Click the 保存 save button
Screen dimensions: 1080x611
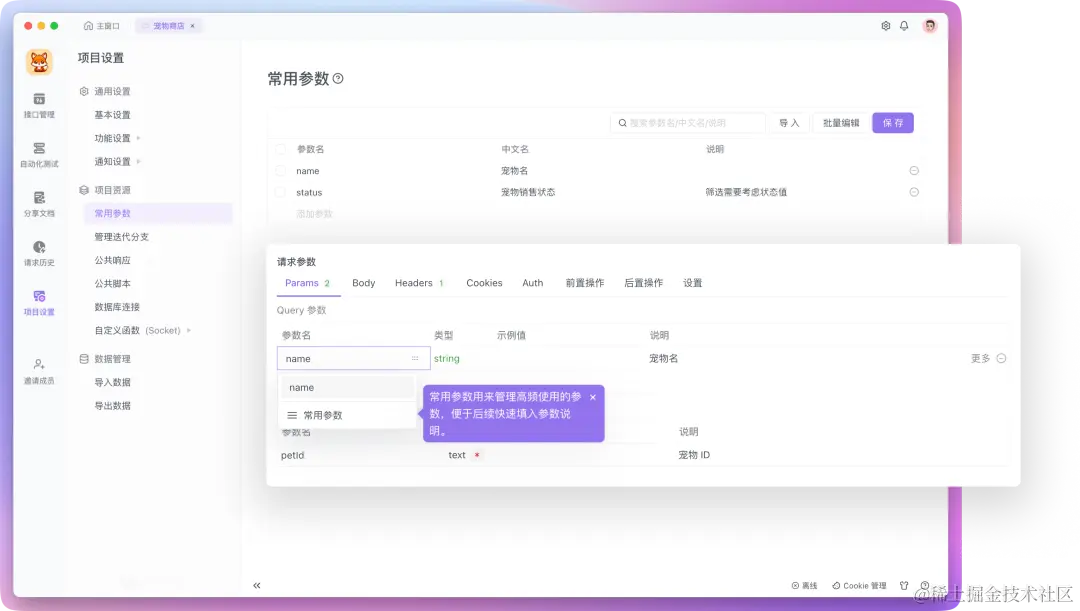pos(892,122)
